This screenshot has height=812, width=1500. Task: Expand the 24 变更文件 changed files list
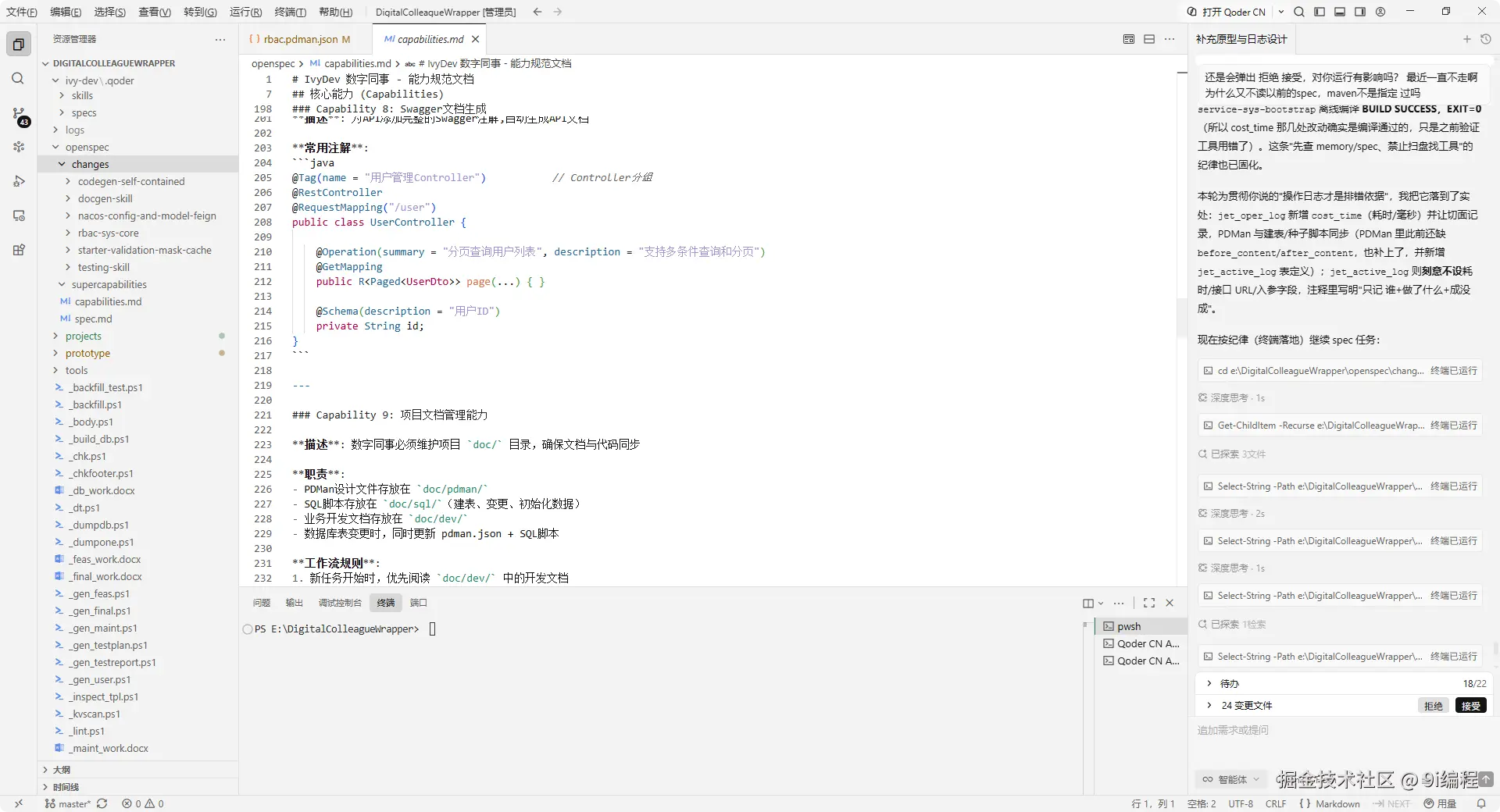click(x=1209, y=705)
